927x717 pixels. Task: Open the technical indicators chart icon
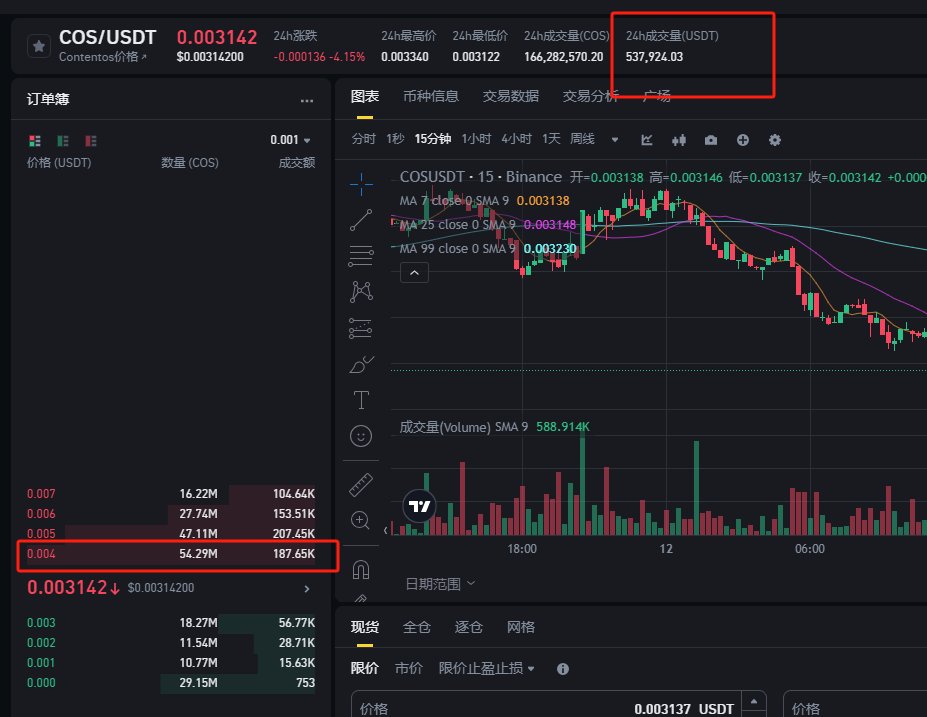click(x=647, y=140)
